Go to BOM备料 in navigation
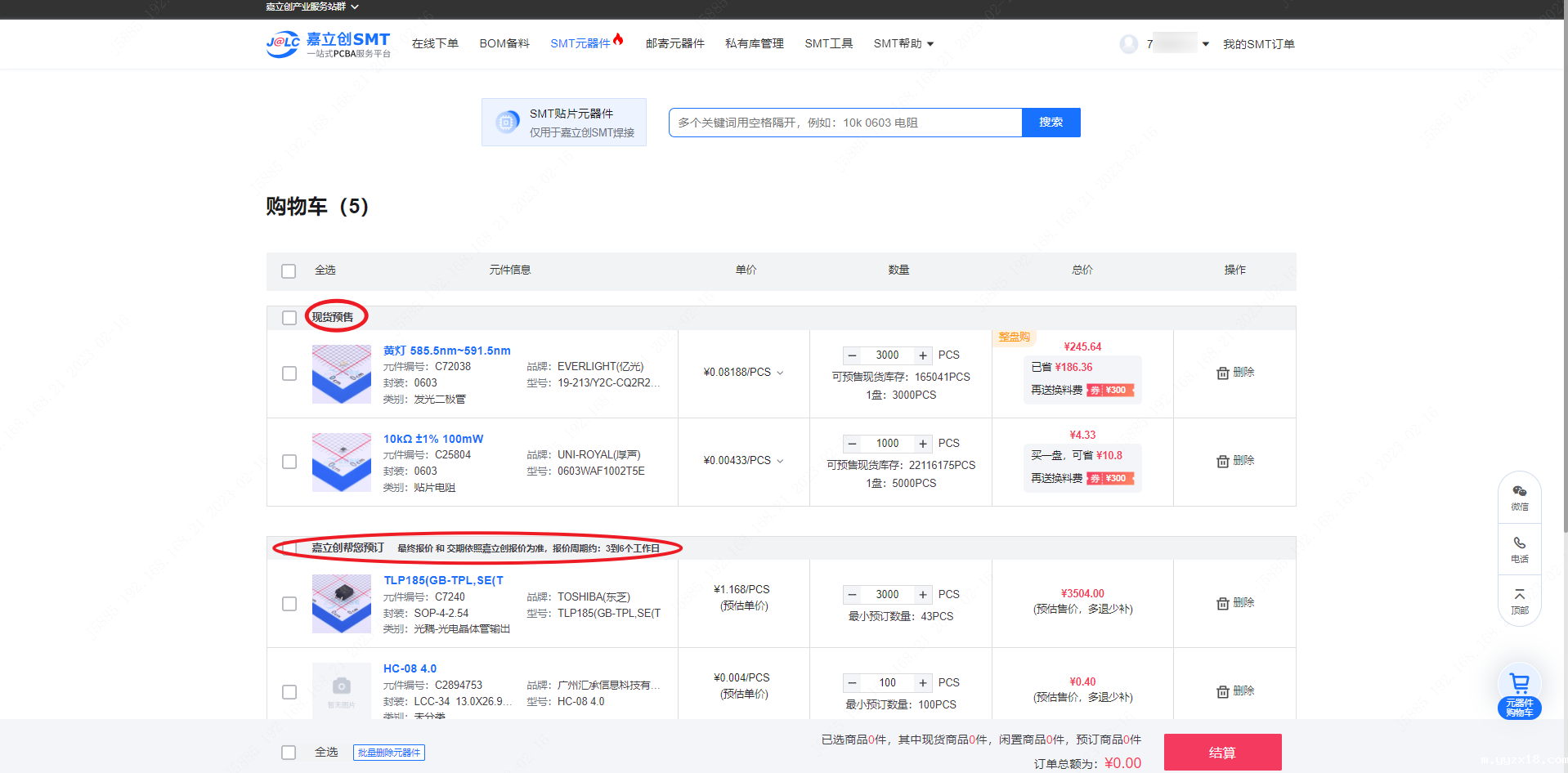This screenshot has width=1568, height=773. [504, 44]
